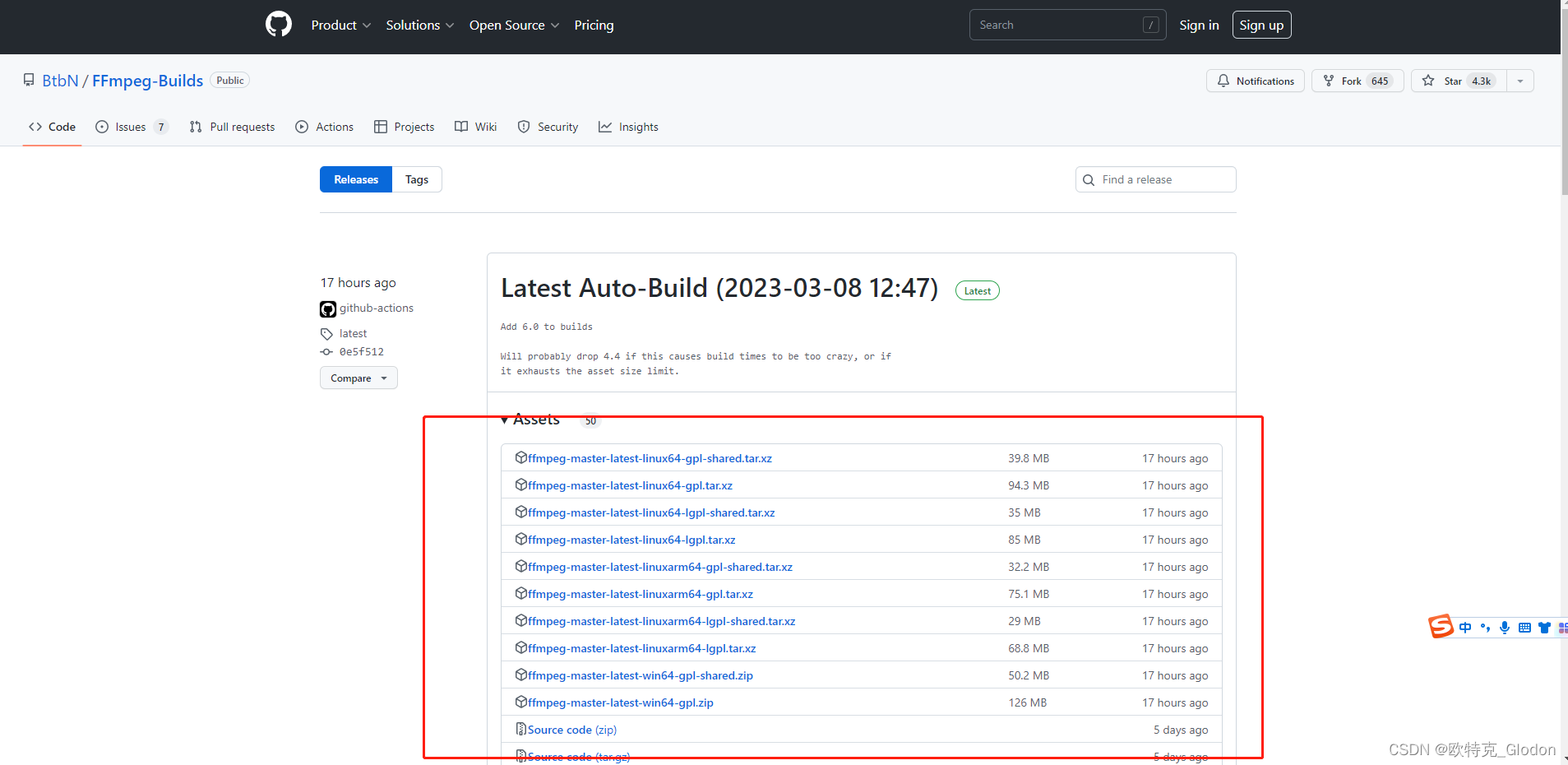Download ffmpeg-master-latest-win64-gpl.zip
Screen dimensions: 1568x765
pos(621,702)
